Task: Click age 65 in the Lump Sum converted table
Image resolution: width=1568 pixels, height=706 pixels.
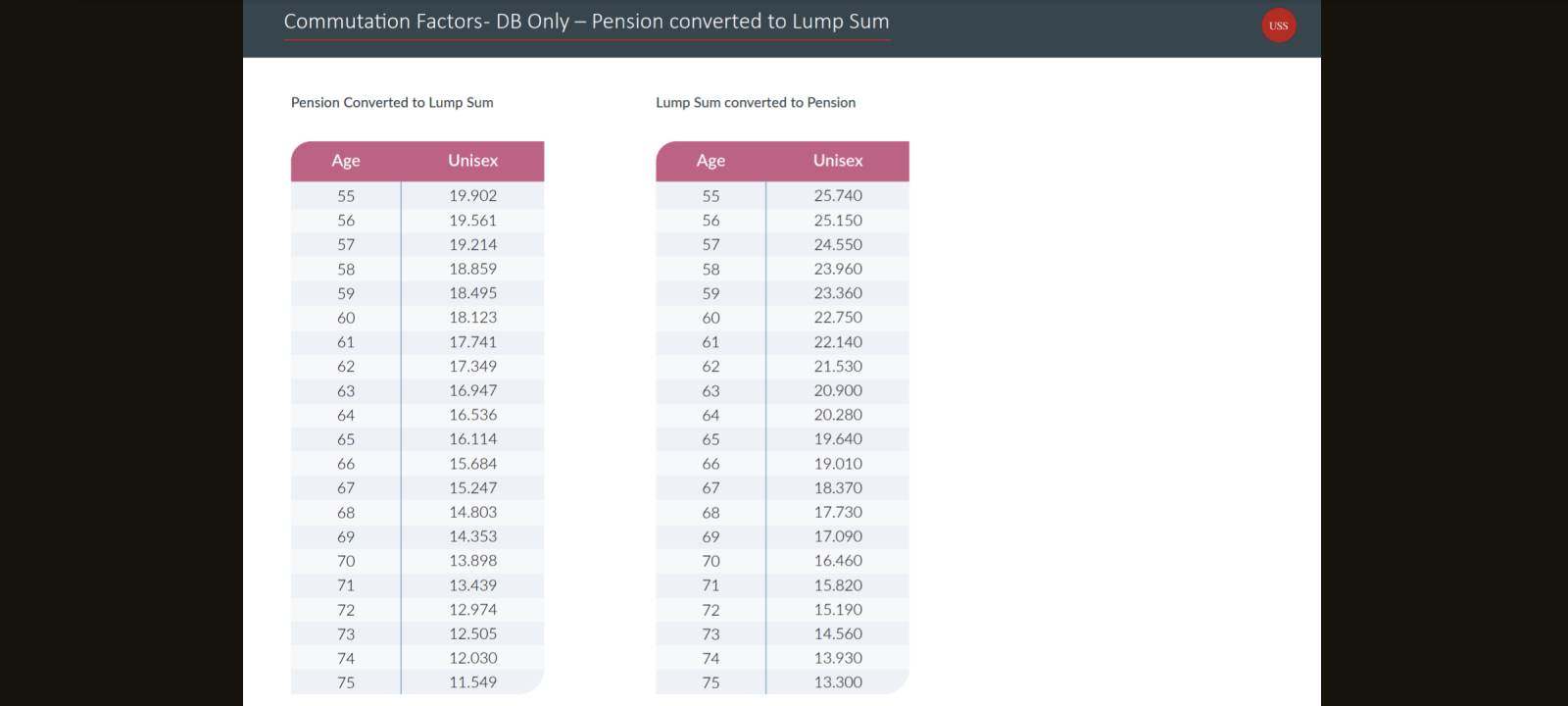Action: (x=710, y=439)
